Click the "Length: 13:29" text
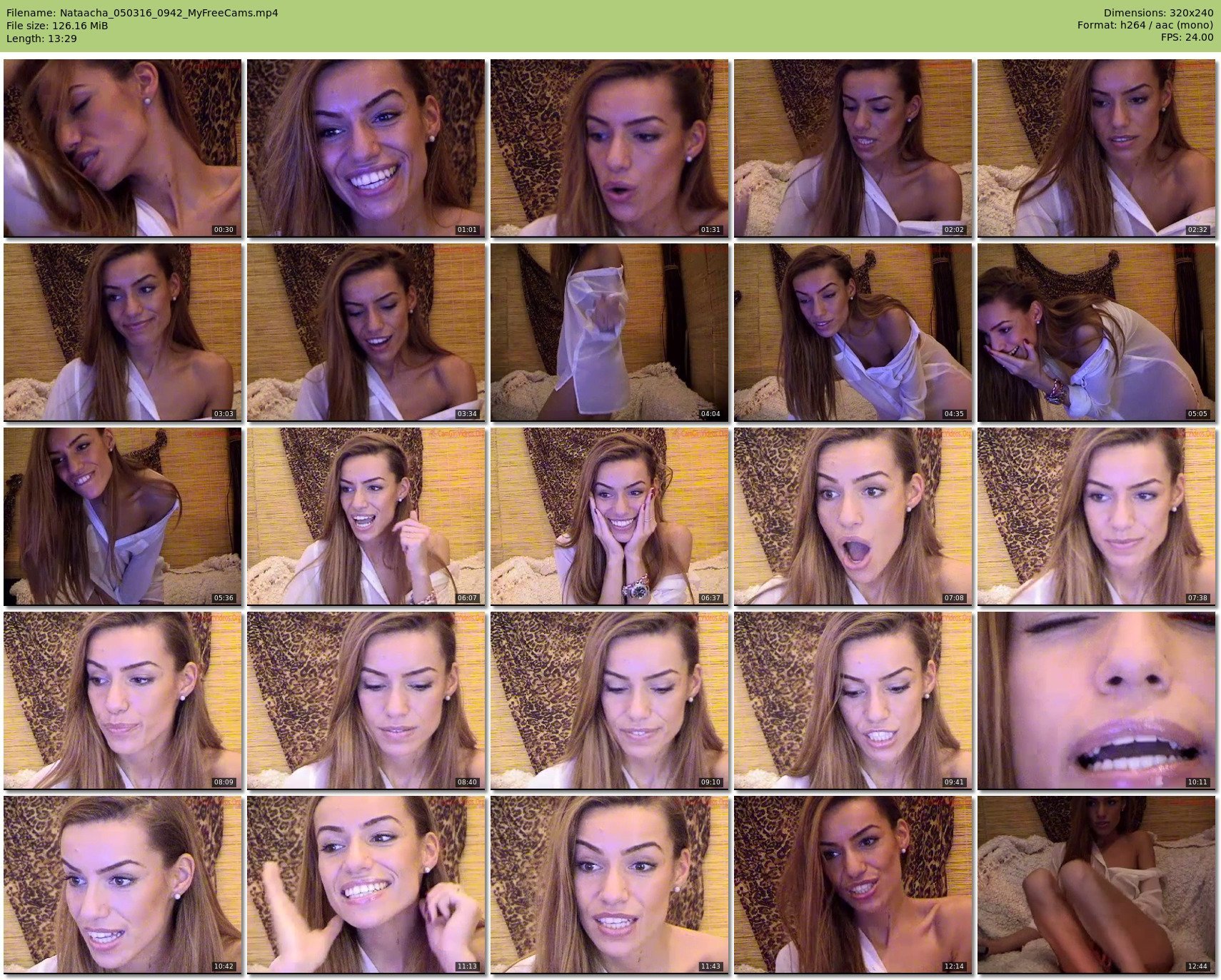 pyautogui.click(x=41, y=39)
